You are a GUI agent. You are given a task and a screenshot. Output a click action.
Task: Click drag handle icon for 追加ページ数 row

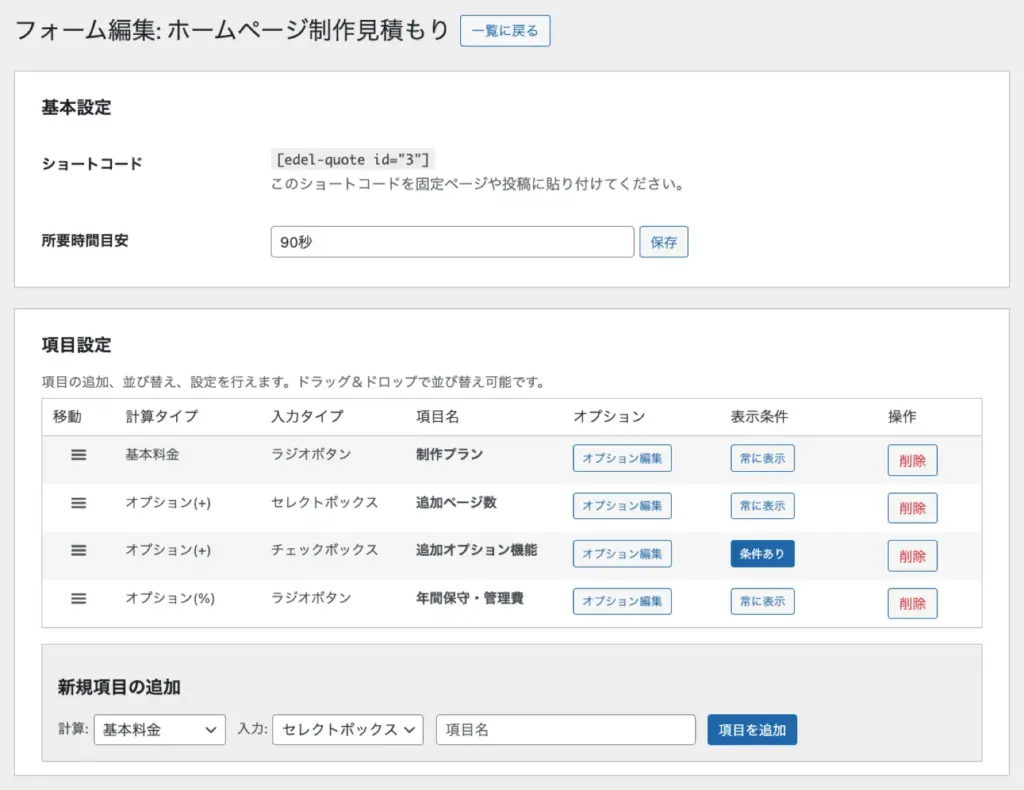(x=79, y=502)
